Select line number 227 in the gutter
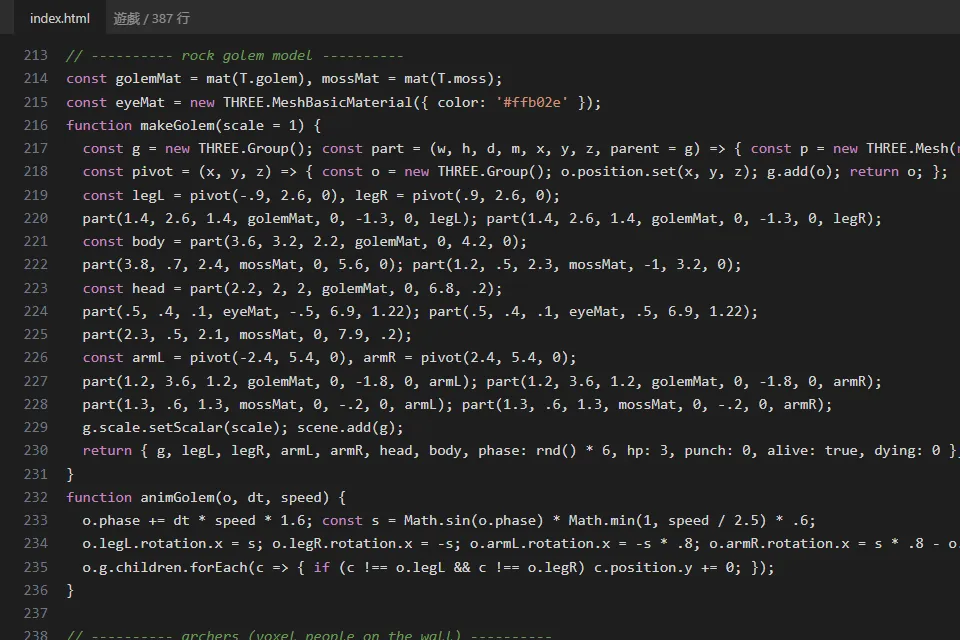 coord(36,381)
